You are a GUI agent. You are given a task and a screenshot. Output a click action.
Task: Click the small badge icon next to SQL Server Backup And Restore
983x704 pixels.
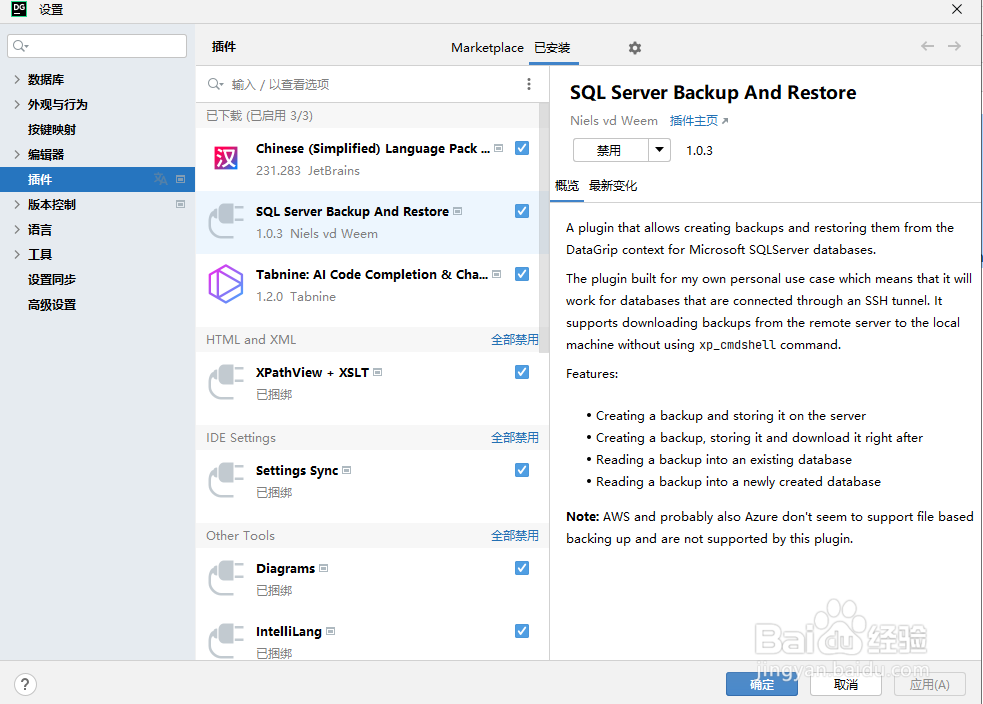click(458, 211)
